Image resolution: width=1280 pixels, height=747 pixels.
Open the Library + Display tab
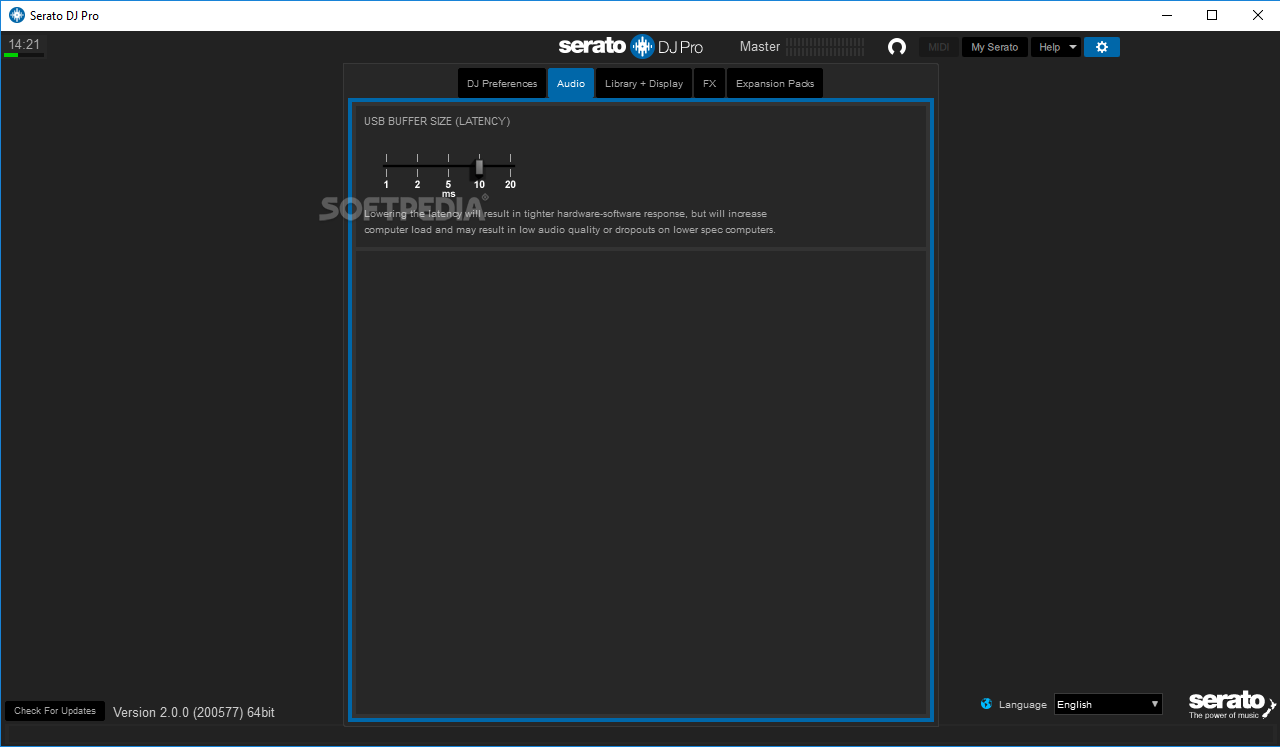644,83
